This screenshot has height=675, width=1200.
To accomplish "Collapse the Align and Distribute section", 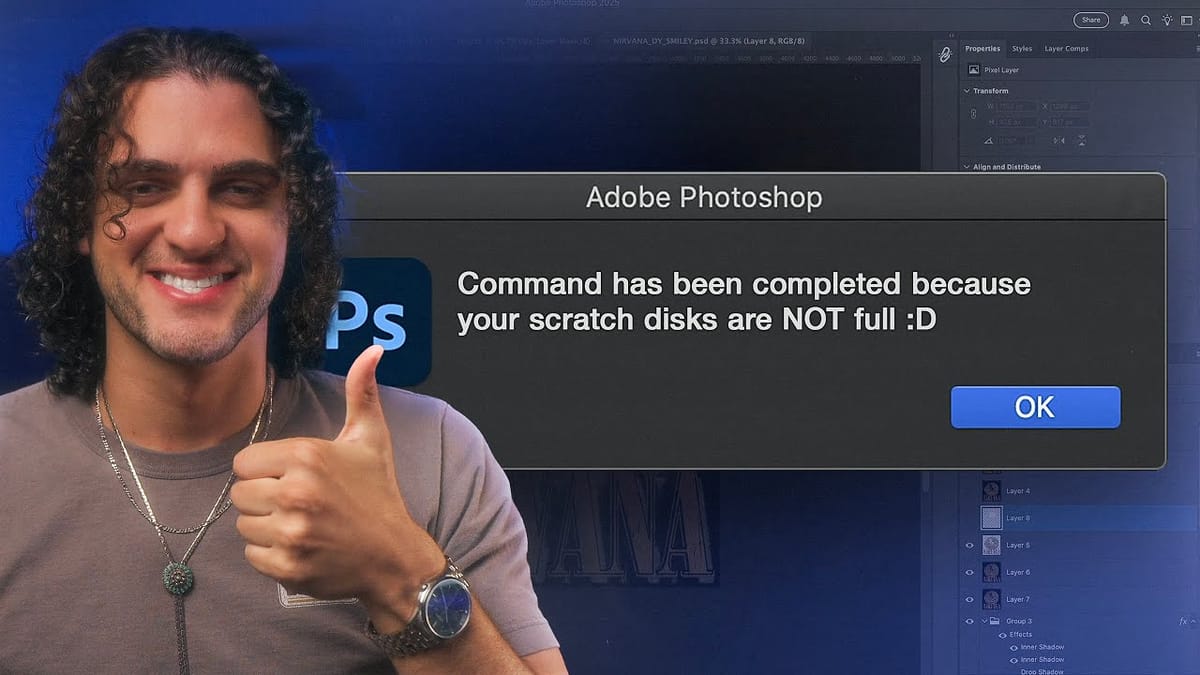I will click(966, 167).
